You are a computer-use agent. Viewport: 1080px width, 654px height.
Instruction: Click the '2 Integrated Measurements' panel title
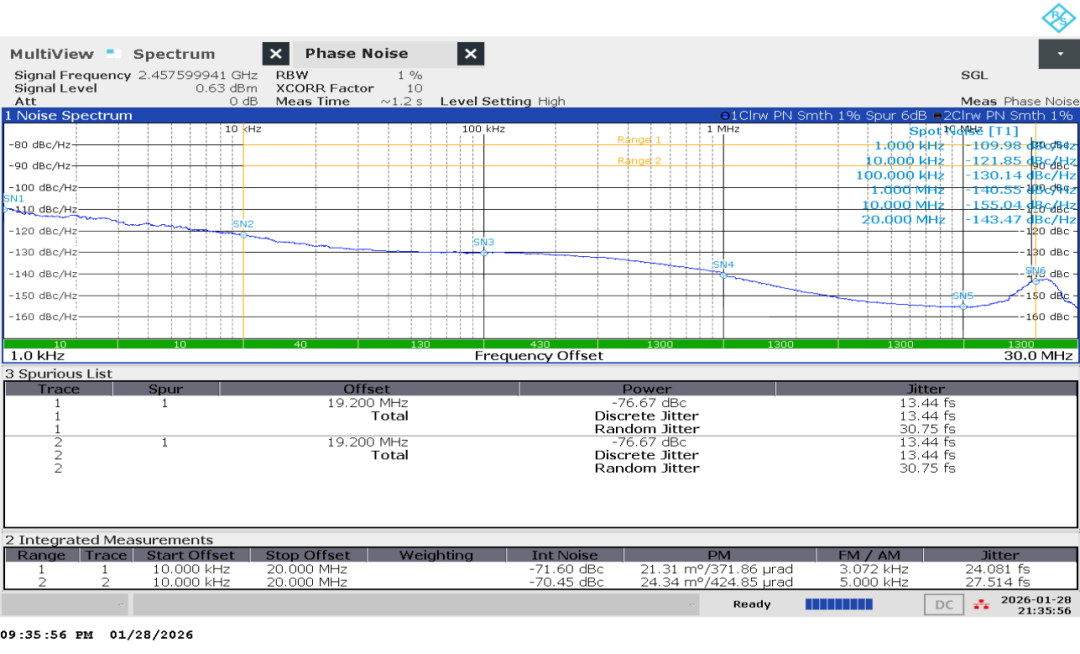pos(109,540)
